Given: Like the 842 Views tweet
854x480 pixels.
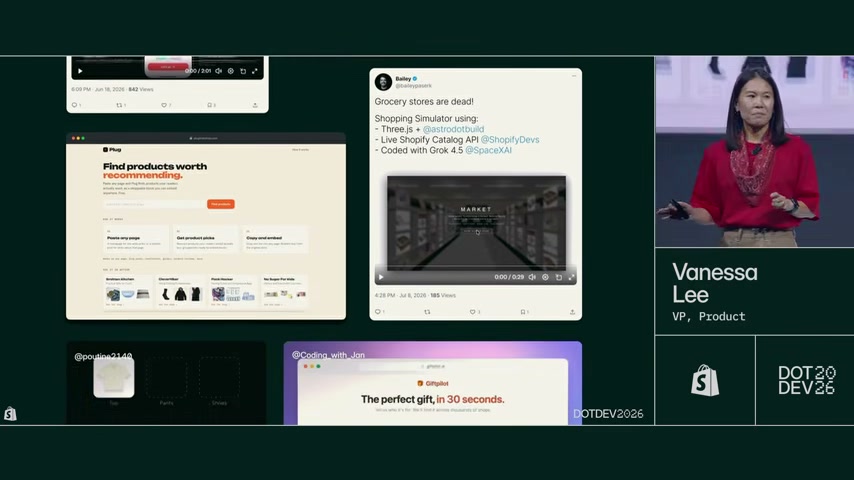Looking at the screenshot, I should click(x=166, y=105).
